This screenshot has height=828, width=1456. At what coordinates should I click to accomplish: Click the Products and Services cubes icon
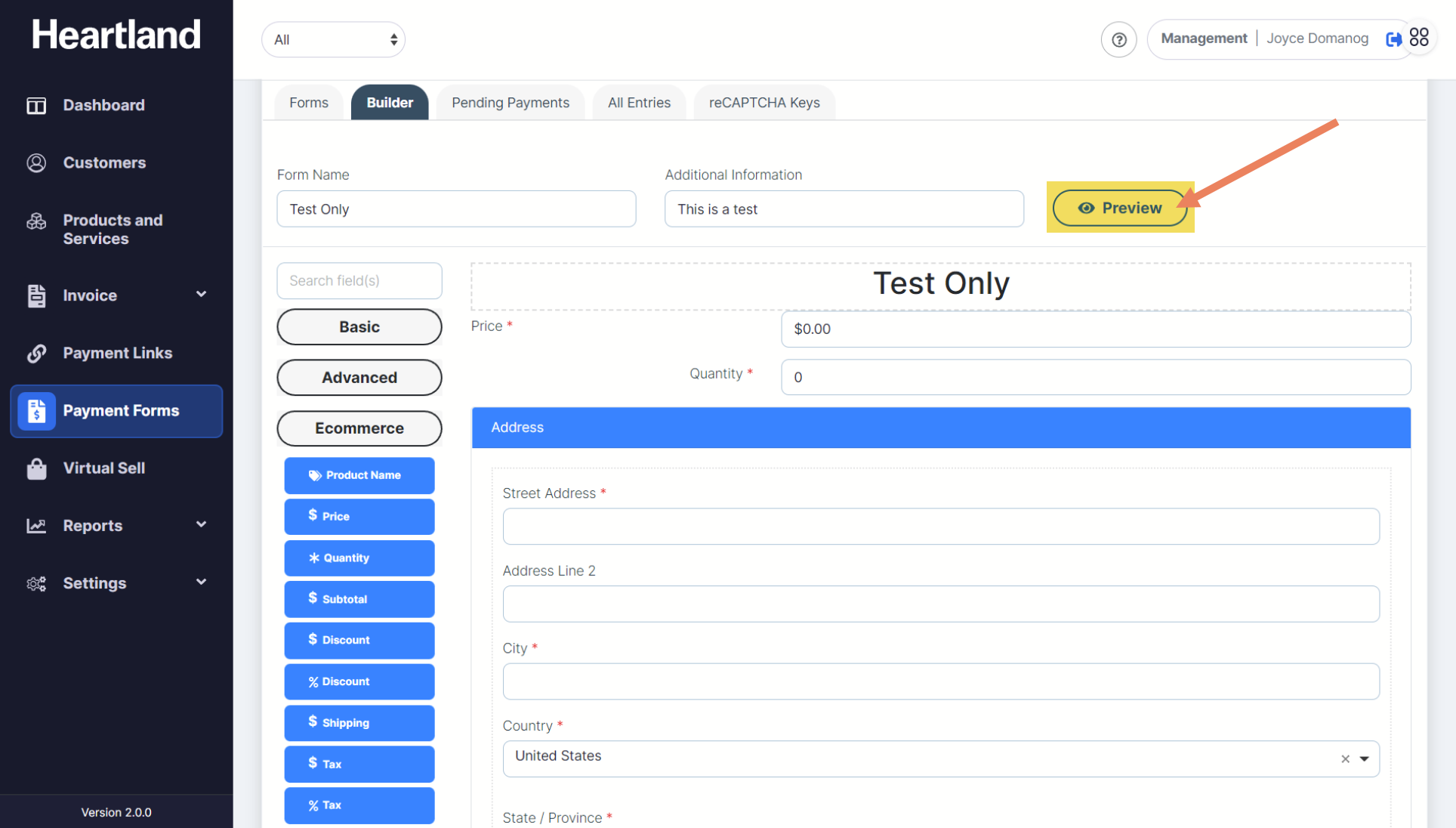pos(36,221)
